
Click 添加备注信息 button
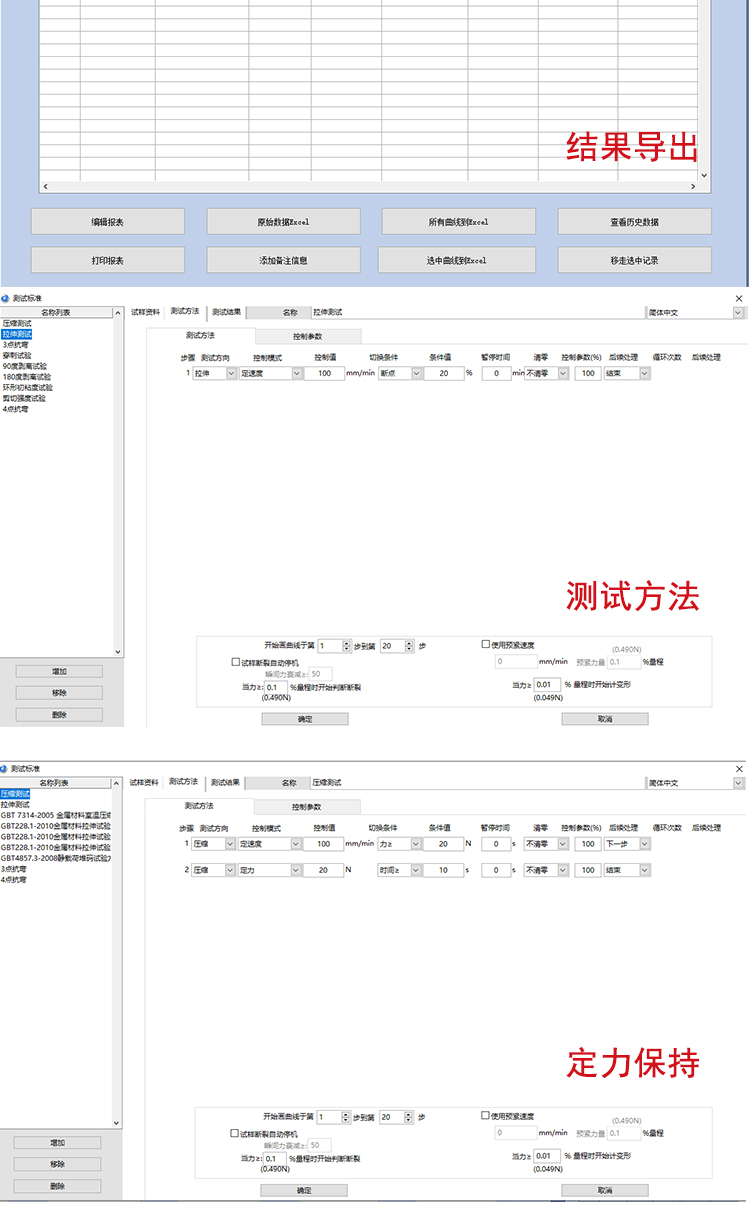pyautogui.click(x=283, y=260)
